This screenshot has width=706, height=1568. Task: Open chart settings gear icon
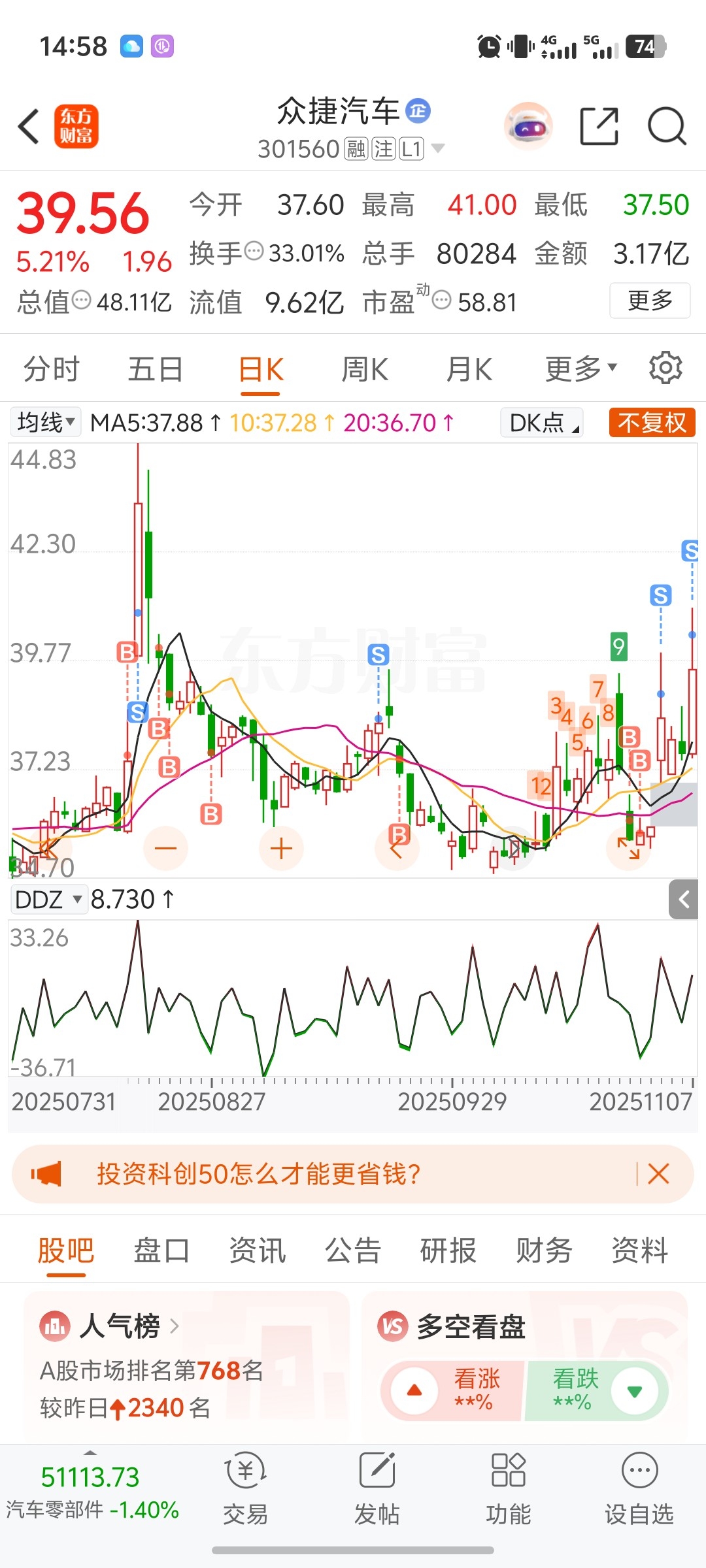pos(665,368)
